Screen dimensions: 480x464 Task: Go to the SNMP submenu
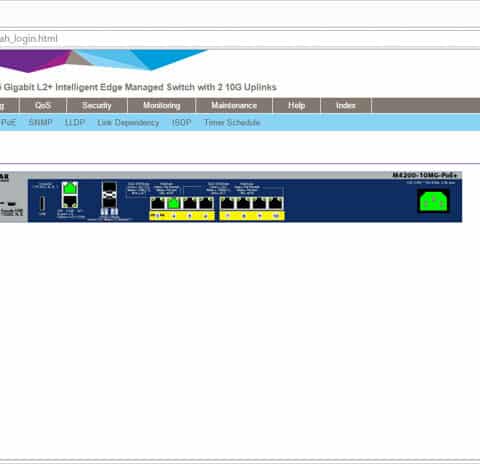click(40, 123)
